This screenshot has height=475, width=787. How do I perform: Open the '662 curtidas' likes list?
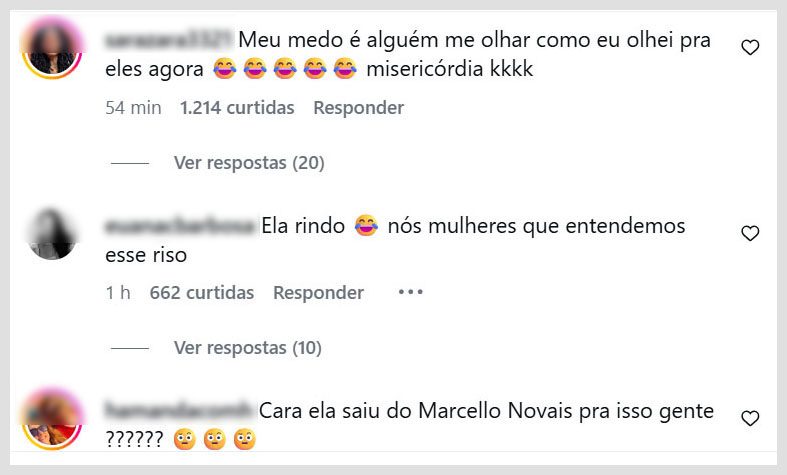(201, 293)
